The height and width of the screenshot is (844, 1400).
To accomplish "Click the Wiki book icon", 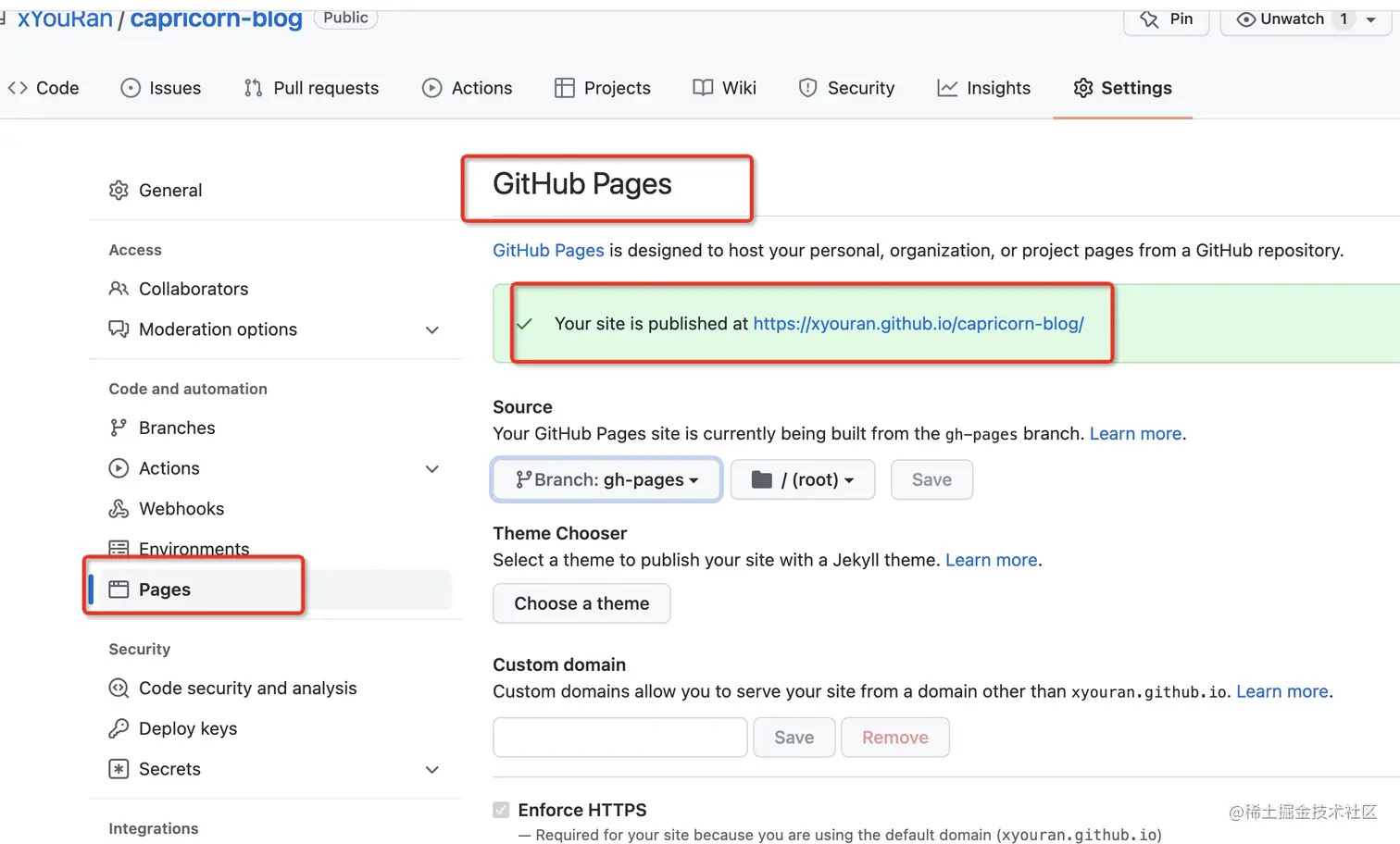I will click(703, 88).
